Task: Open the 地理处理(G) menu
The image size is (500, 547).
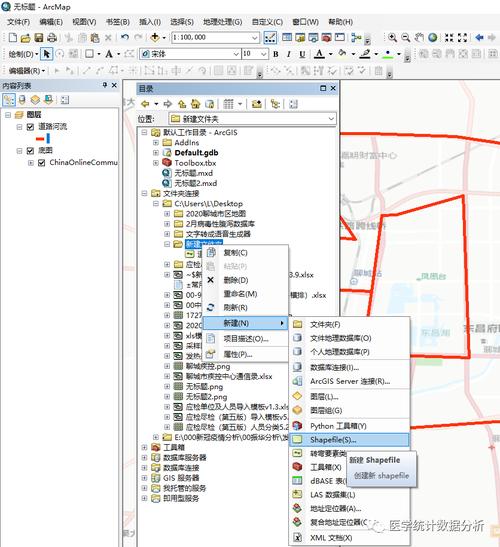Action: (223, 22)
